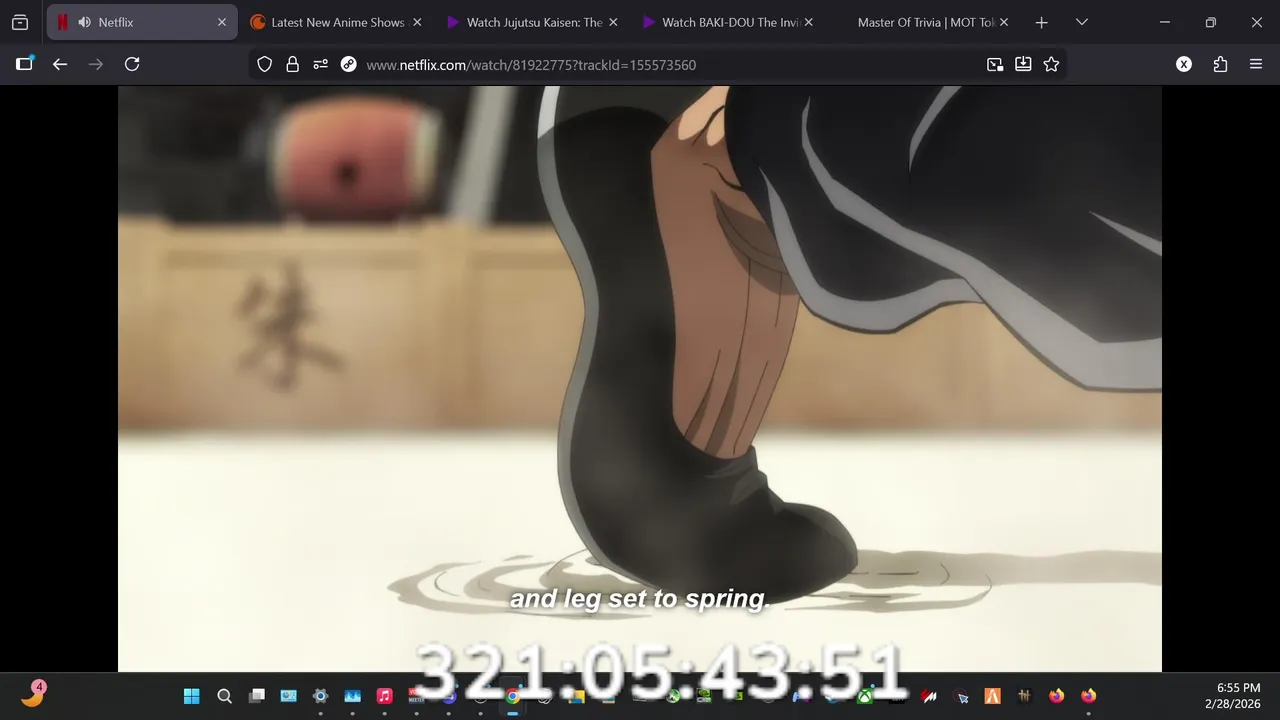Show site security padlock info

click(292, 64)
